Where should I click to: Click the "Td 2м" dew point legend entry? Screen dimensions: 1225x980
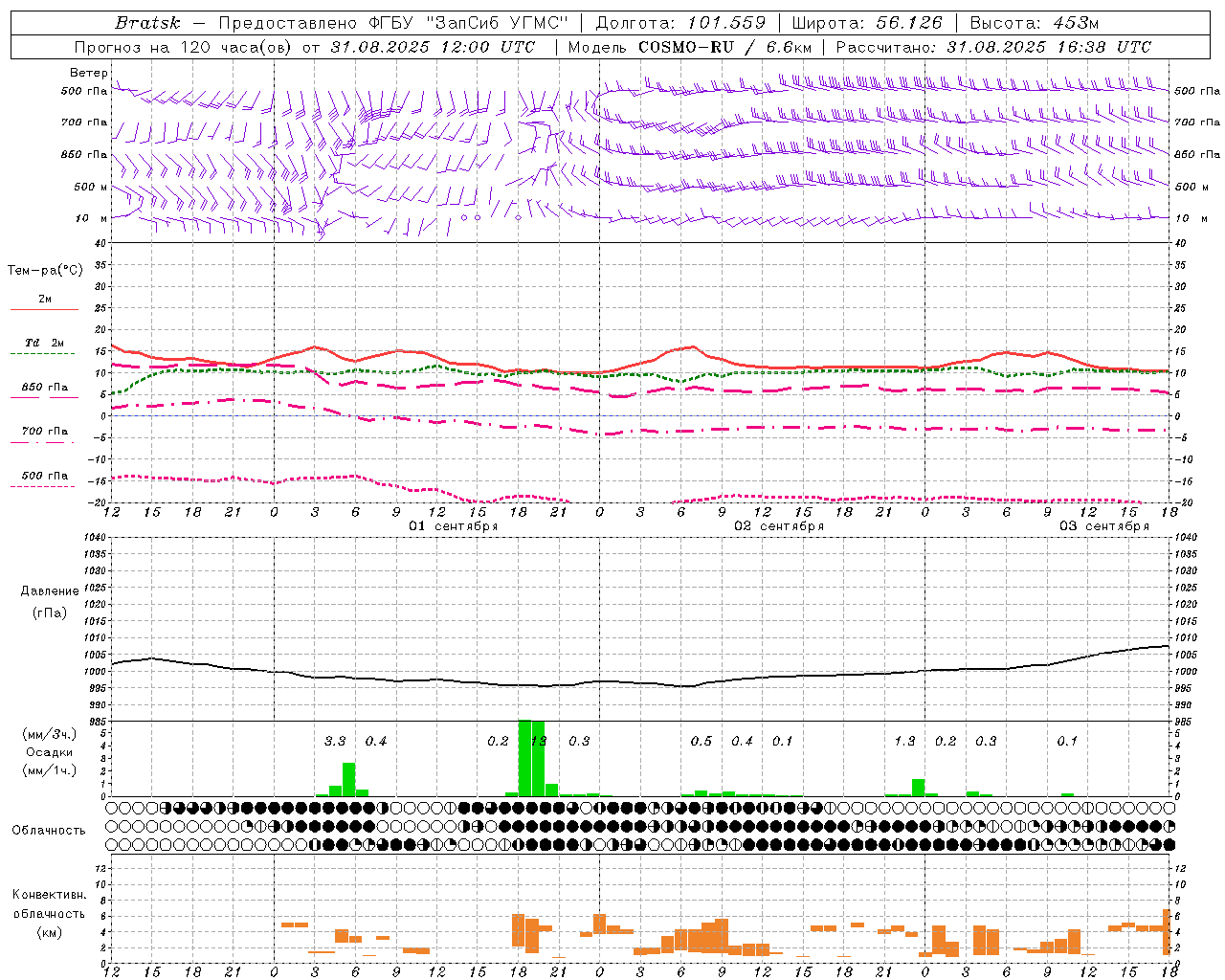(44, 343)
